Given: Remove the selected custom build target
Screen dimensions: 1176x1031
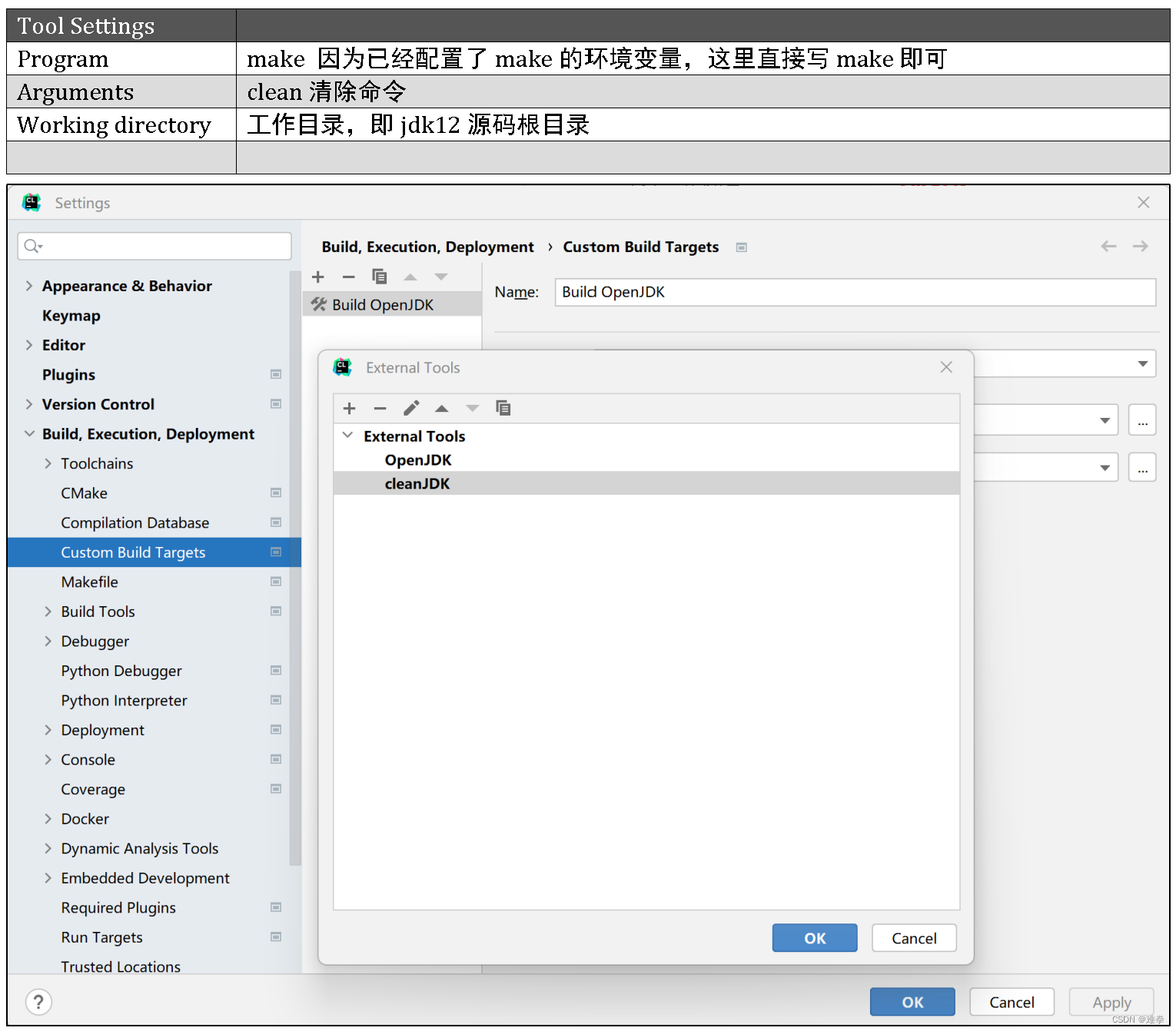Looking at the screenshot, I should point(349,277).
